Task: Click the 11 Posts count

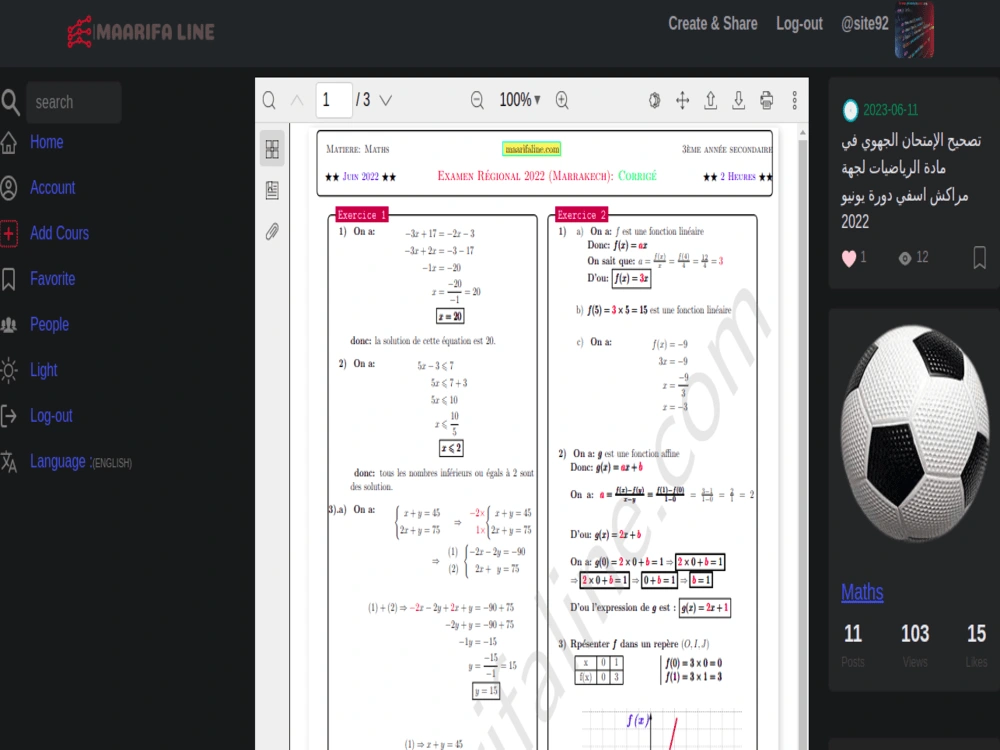Action: (853, 634)
